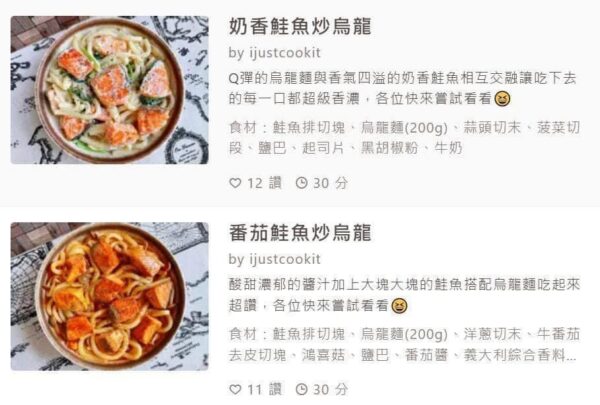Click the 12 讚 like count
The width and height of the screenshot is (600, 405).
coord(264,183)
